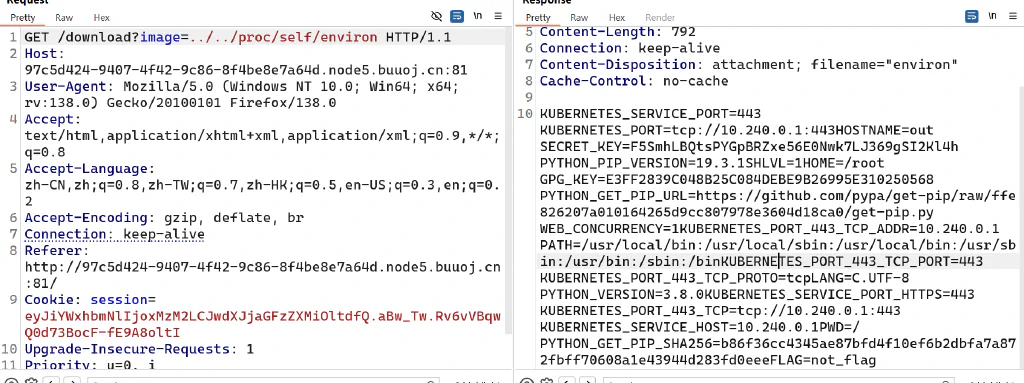Click the ../../proc/self/environ path value
Viewport: 1024px width, 383px height.
283,37
